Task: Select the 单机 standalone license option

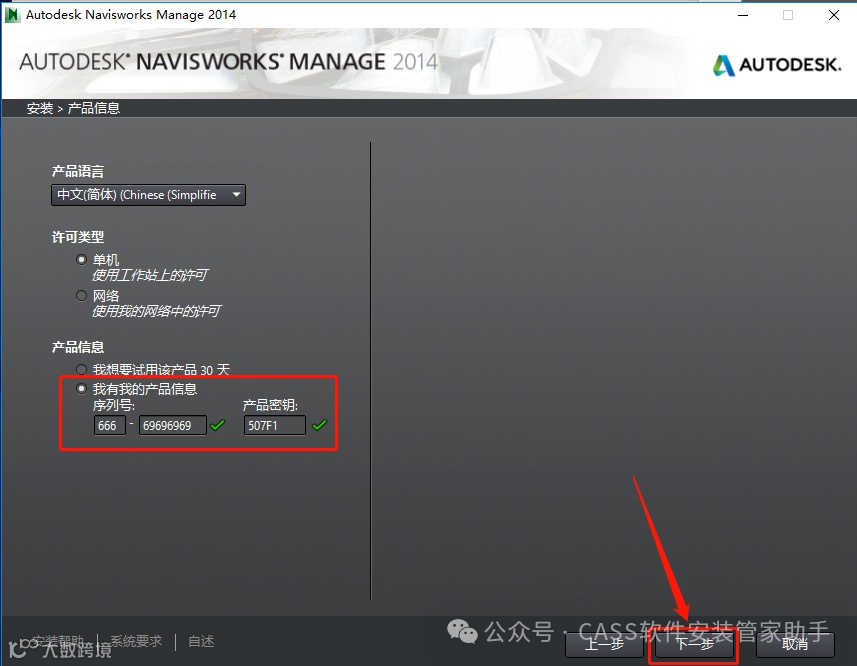Action: pos(81,260)
